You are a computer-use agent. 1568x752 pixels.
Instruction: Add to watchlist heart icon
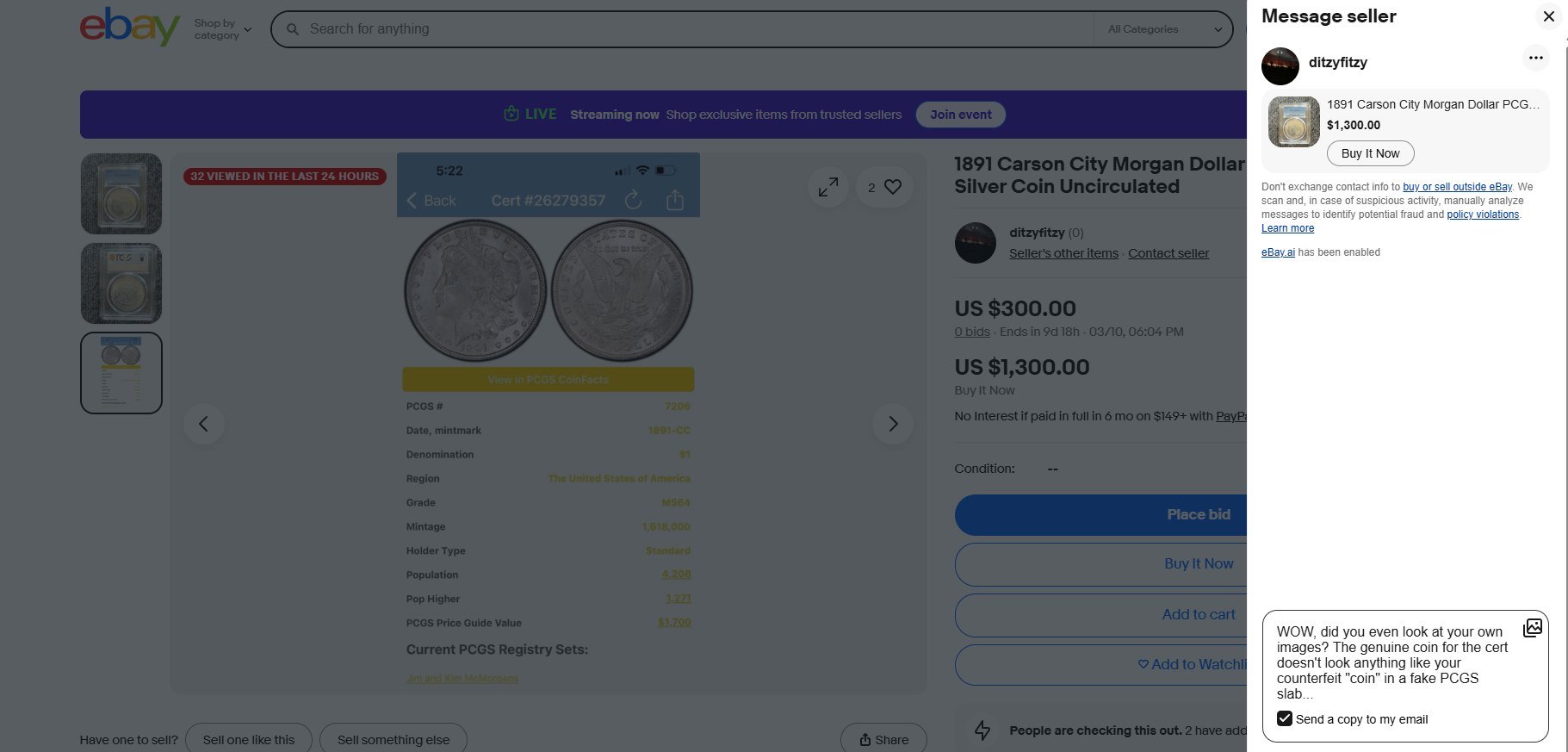coord(893,187)
